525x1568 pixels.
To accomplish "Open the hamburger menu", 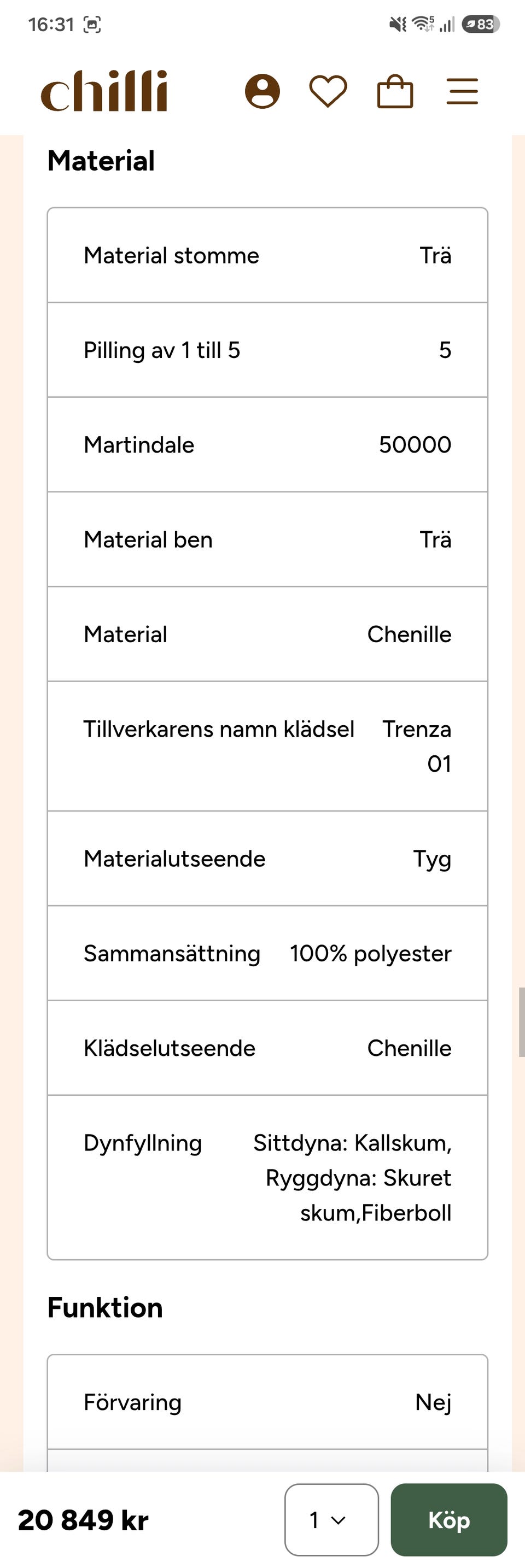I will [x=462, y=92].
